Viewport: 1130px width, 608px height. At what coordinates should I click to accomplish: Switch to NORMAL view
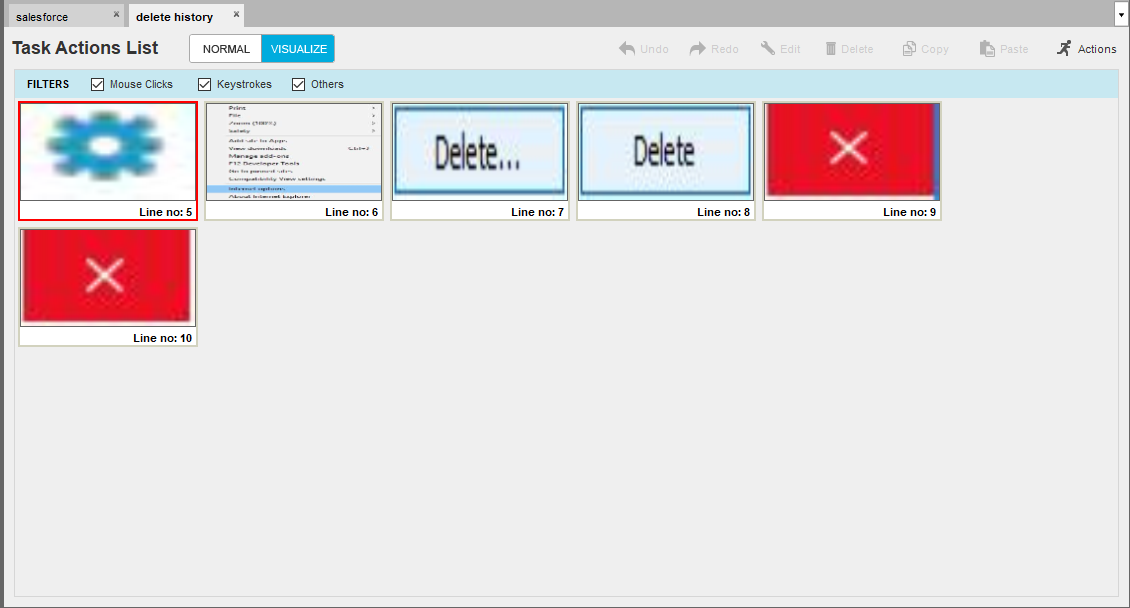pyautogui.click(x=226, y=49)
